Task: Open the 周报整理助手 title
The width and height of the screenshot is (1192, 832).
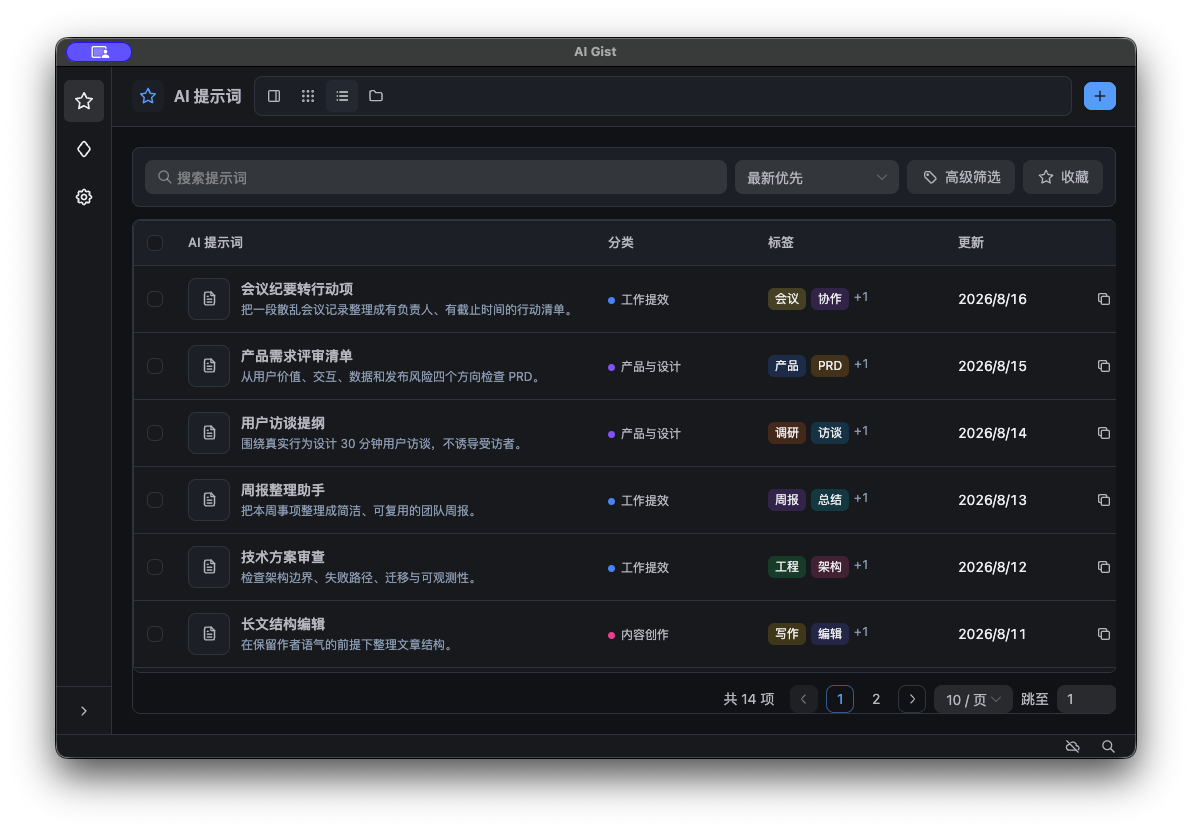Action: coord(283,490)
